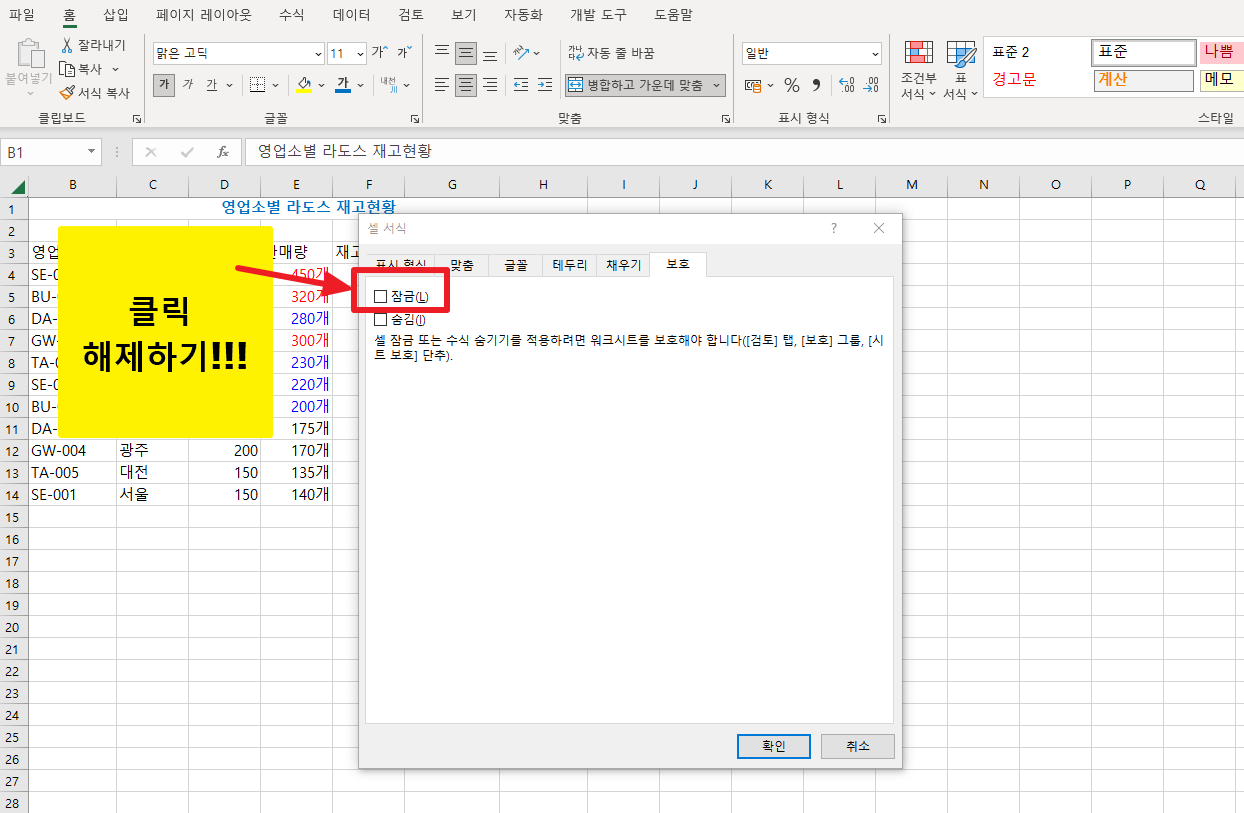Click the 취소 cancel button
The width and height of the screenshot is (1244, 813).
[x=857, y=745]
